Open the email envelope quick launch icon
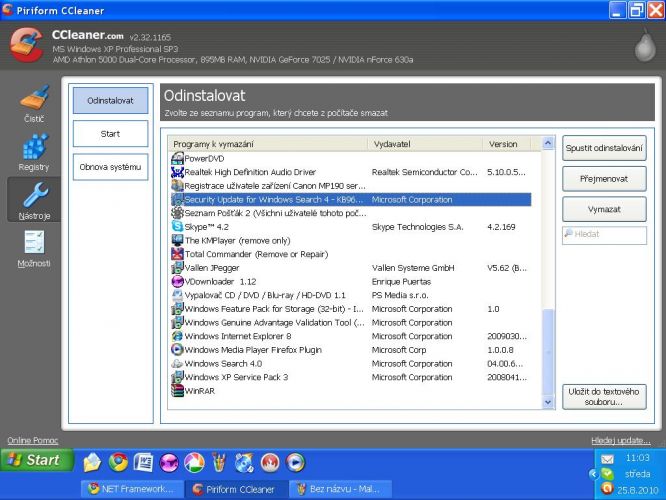Screen dimensions: 666x500 92,463
